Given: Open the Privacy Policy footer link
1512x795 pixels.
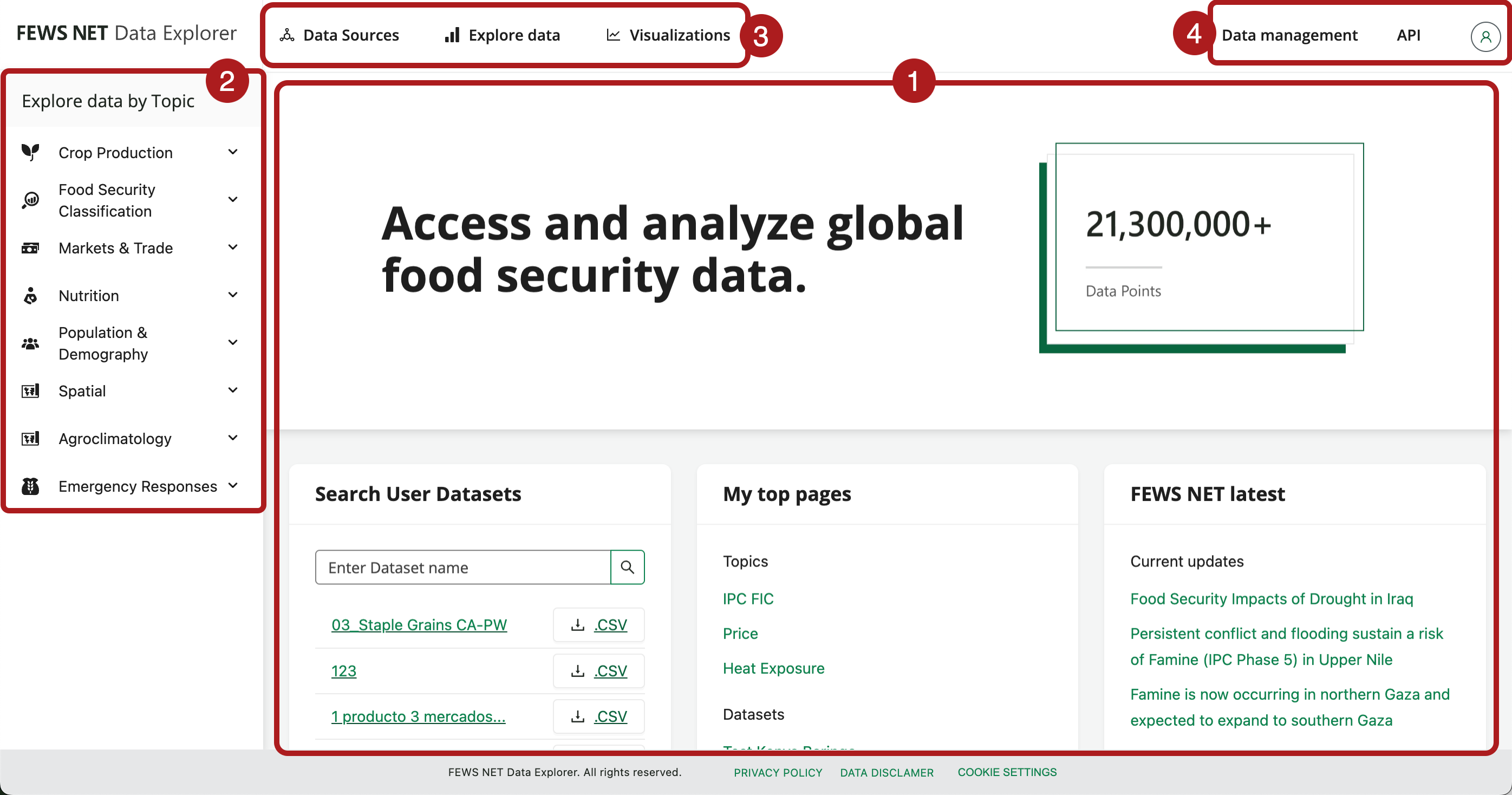Looking at the screenshot, I should [x=778, y=772].
